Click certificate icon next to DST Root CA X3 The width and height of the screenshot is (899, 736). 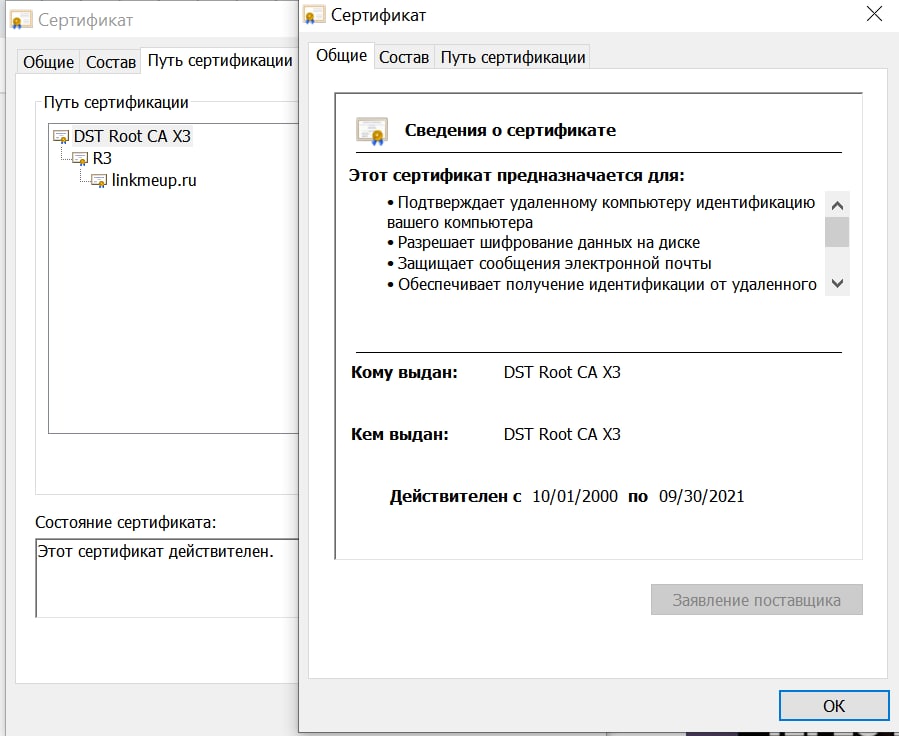pyautogui.click(x=61, y=137)
